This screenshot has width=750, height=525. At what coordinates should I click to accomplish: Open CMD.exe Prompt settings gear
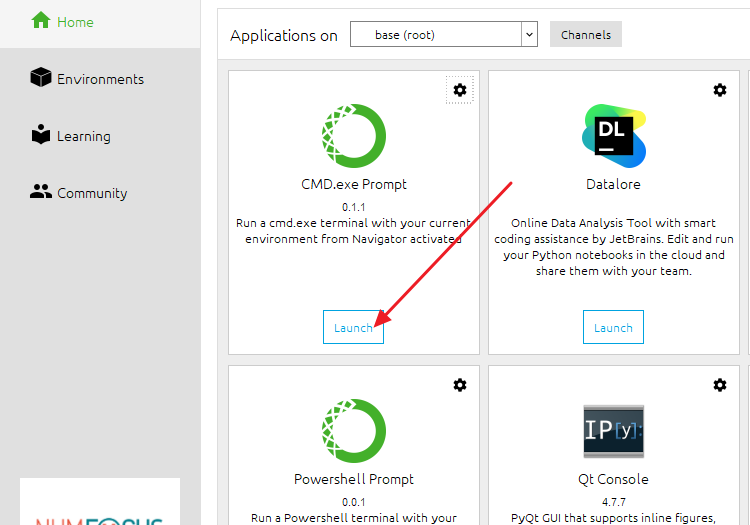click(x=460, y=90)
